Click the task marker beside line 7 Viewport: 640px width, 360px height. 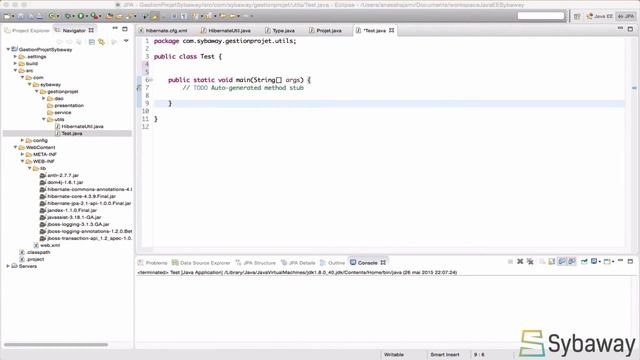[x=139, y=87]
